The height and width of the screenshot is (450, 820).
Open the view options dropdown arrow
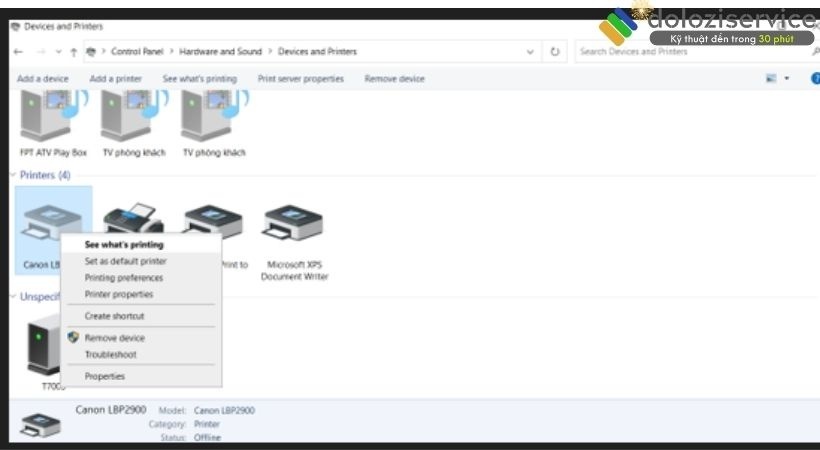[787, 78]
